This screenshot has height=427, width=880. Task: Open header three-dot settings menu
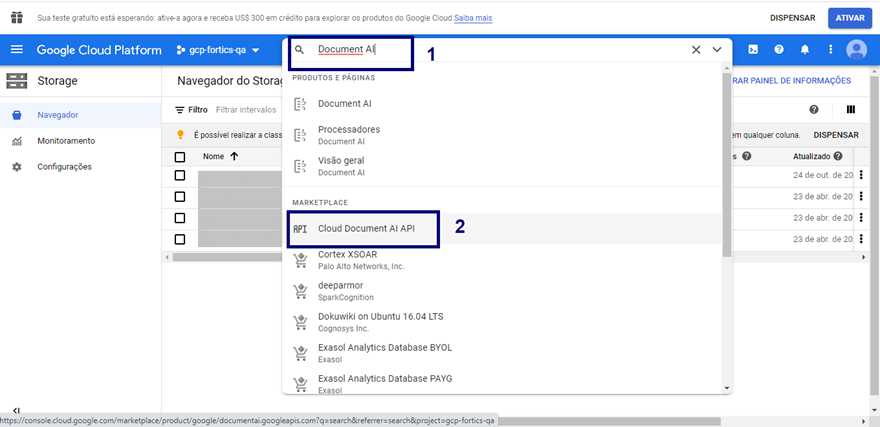[831, 49]
